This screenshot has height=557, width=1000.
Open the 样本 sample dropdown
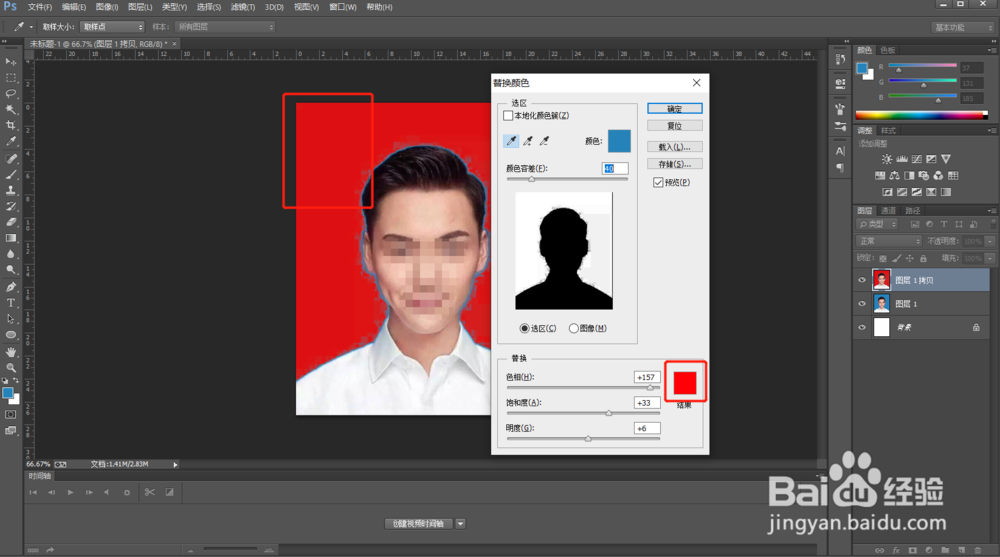pos(224,27)
